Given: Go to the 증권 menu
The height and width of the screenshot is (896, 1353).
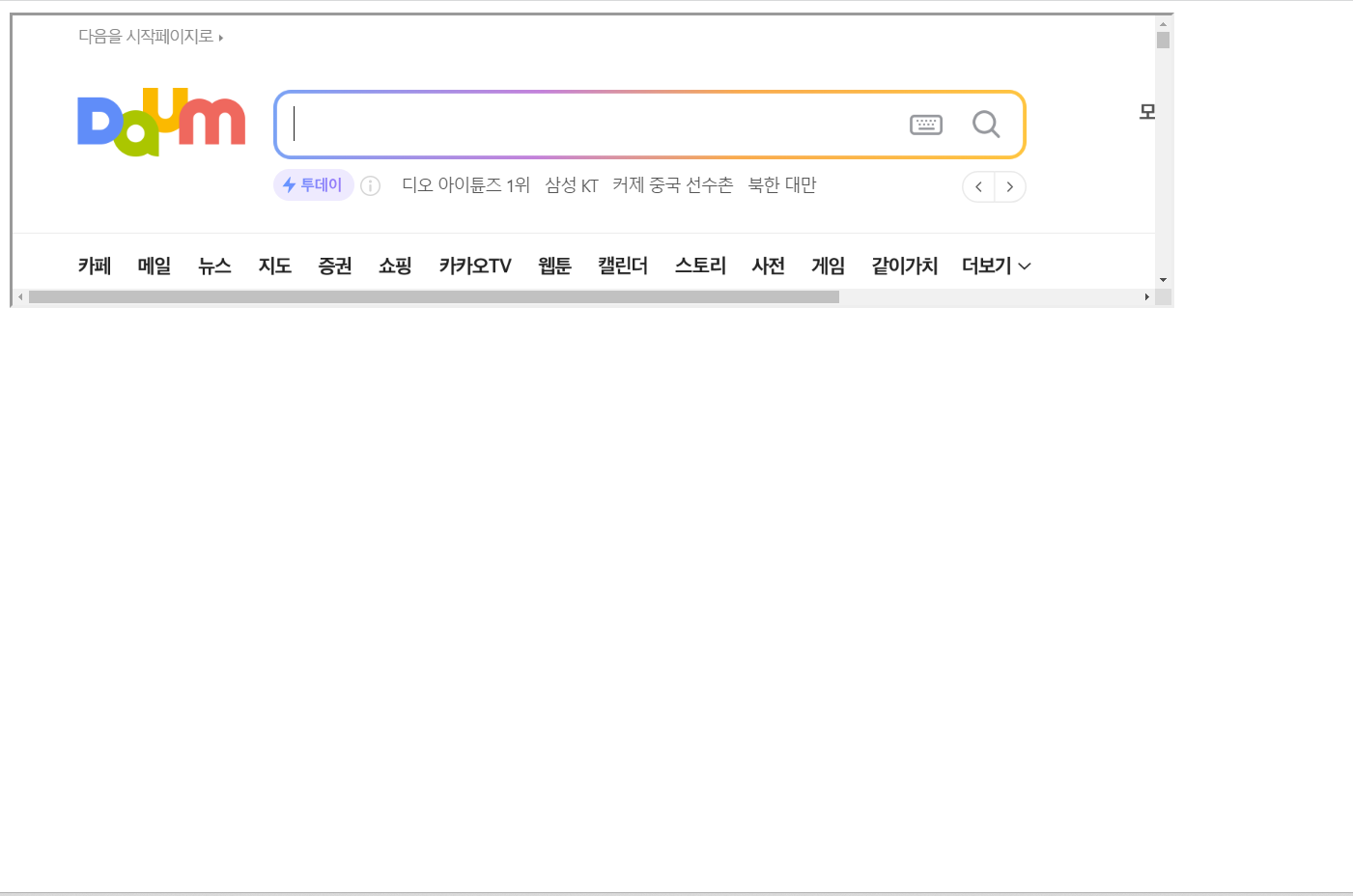Looking at the screenshot, I should [335, 266].
